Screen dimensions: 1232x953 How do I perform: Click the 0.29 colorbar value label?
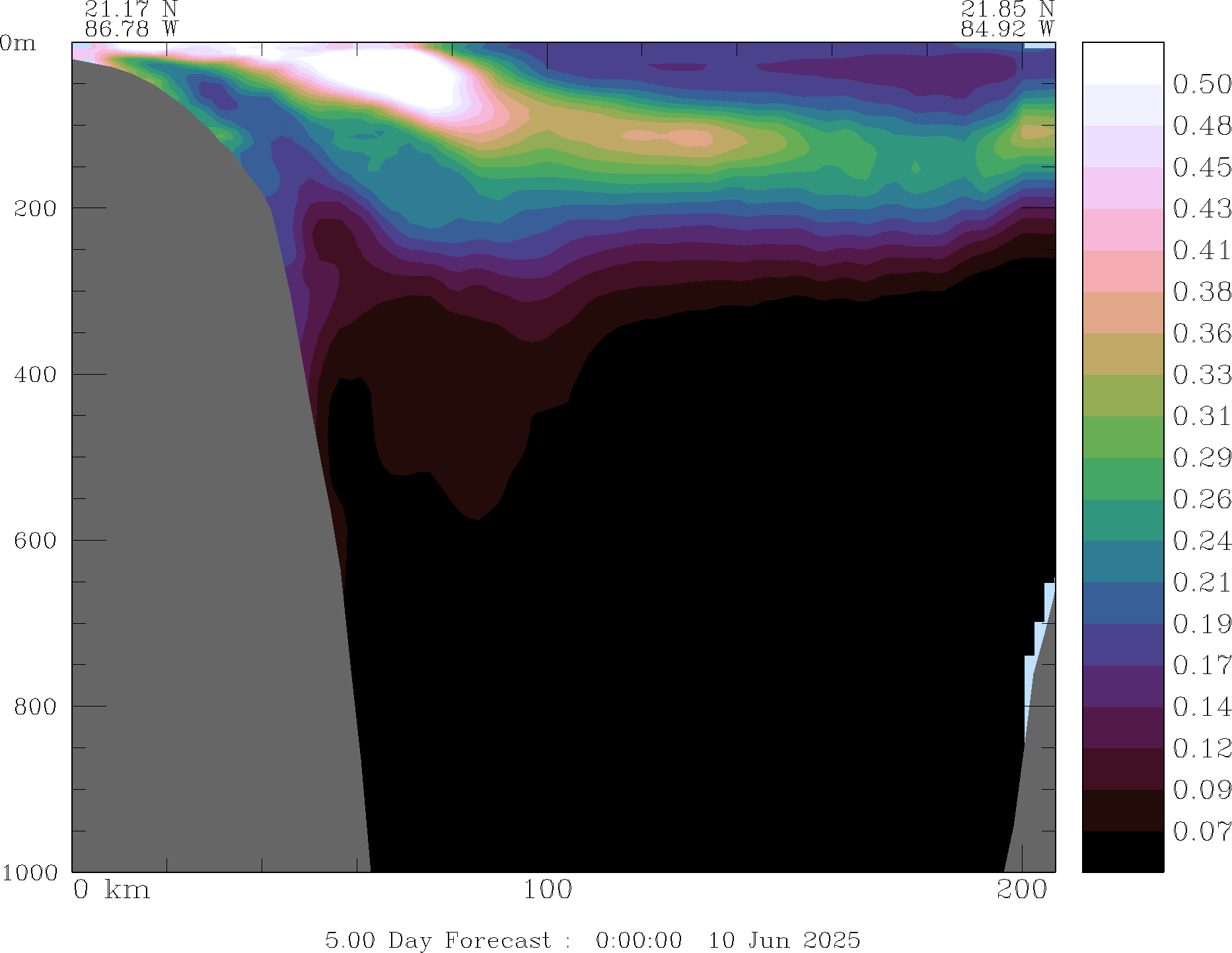coord(1202,457)
